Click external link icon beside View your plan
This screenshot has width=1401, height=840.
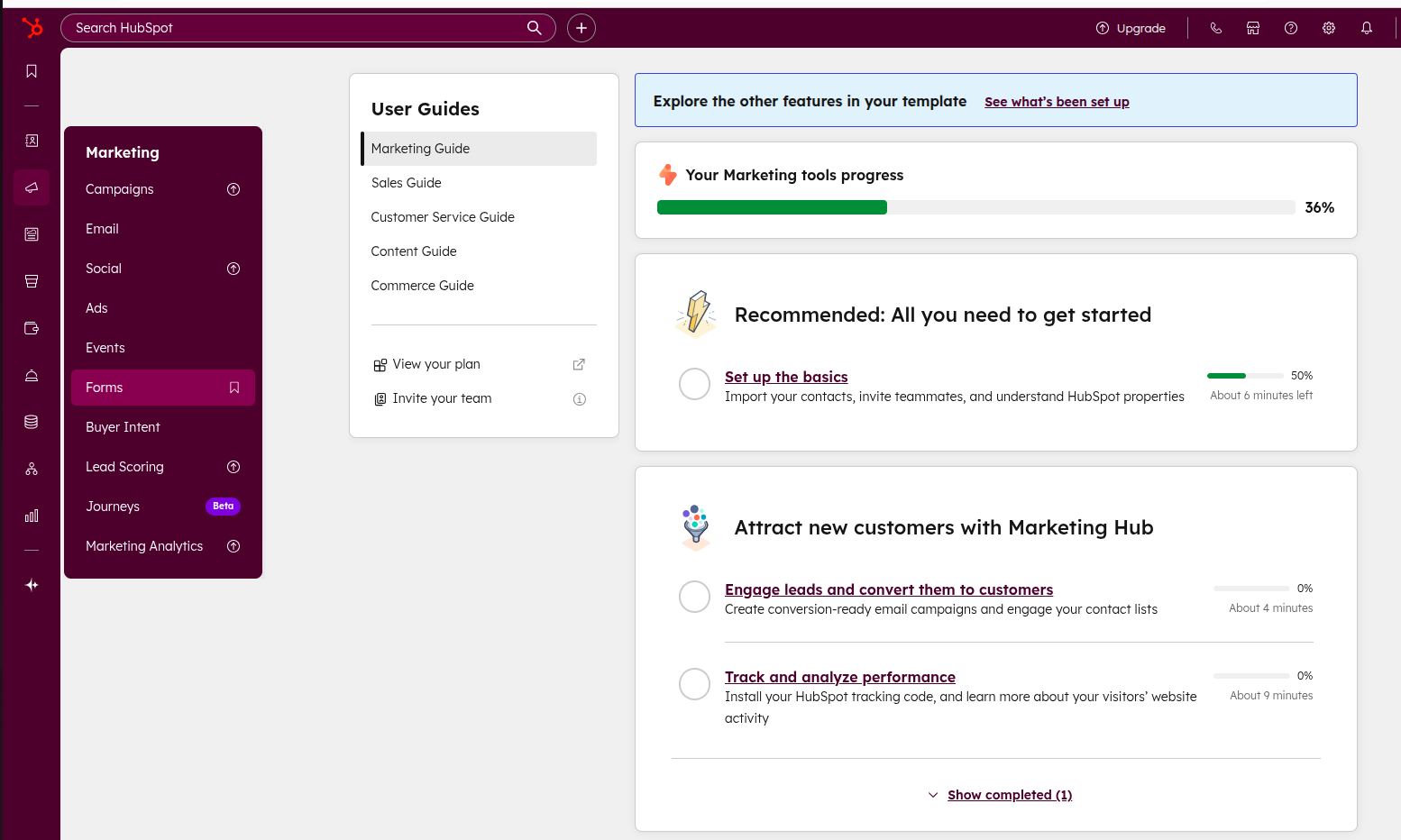tap(579, 364)
